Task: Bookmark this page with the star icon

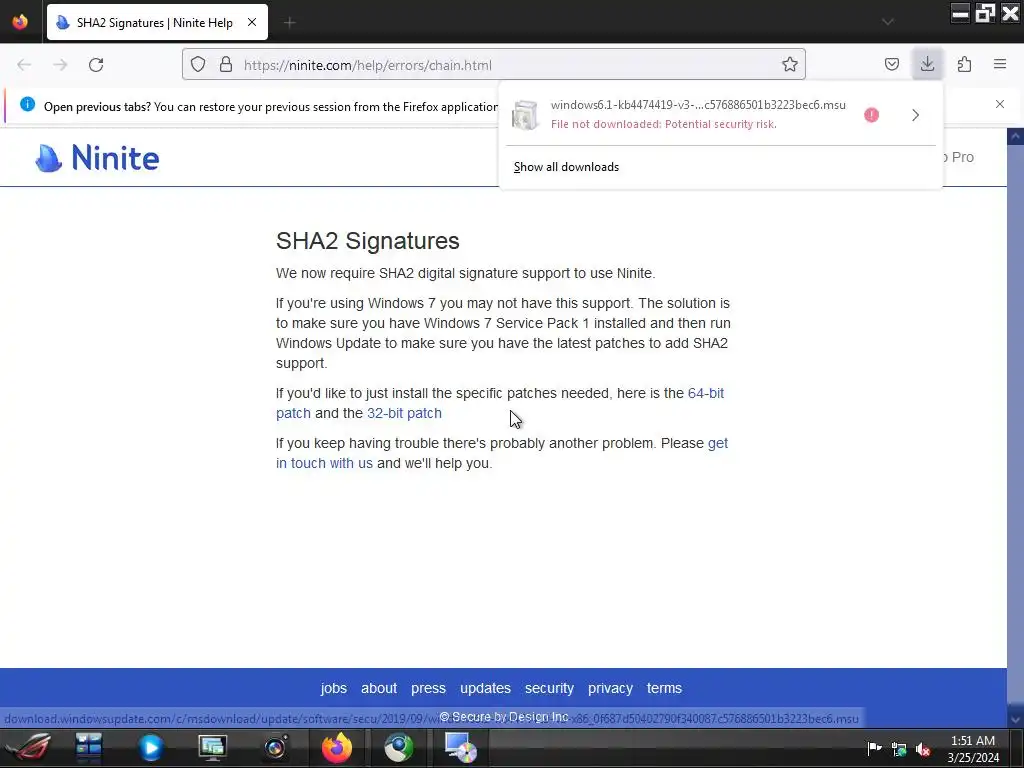Action: click(790, 64)
